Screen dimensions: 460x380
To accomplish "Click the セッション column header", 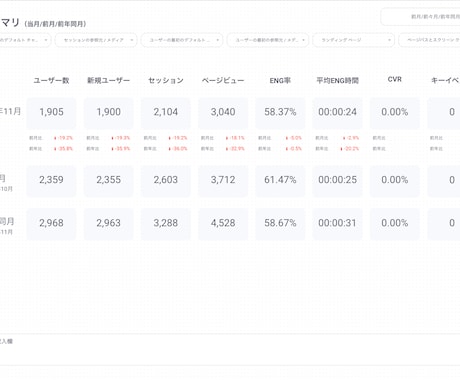I will 166,80.
